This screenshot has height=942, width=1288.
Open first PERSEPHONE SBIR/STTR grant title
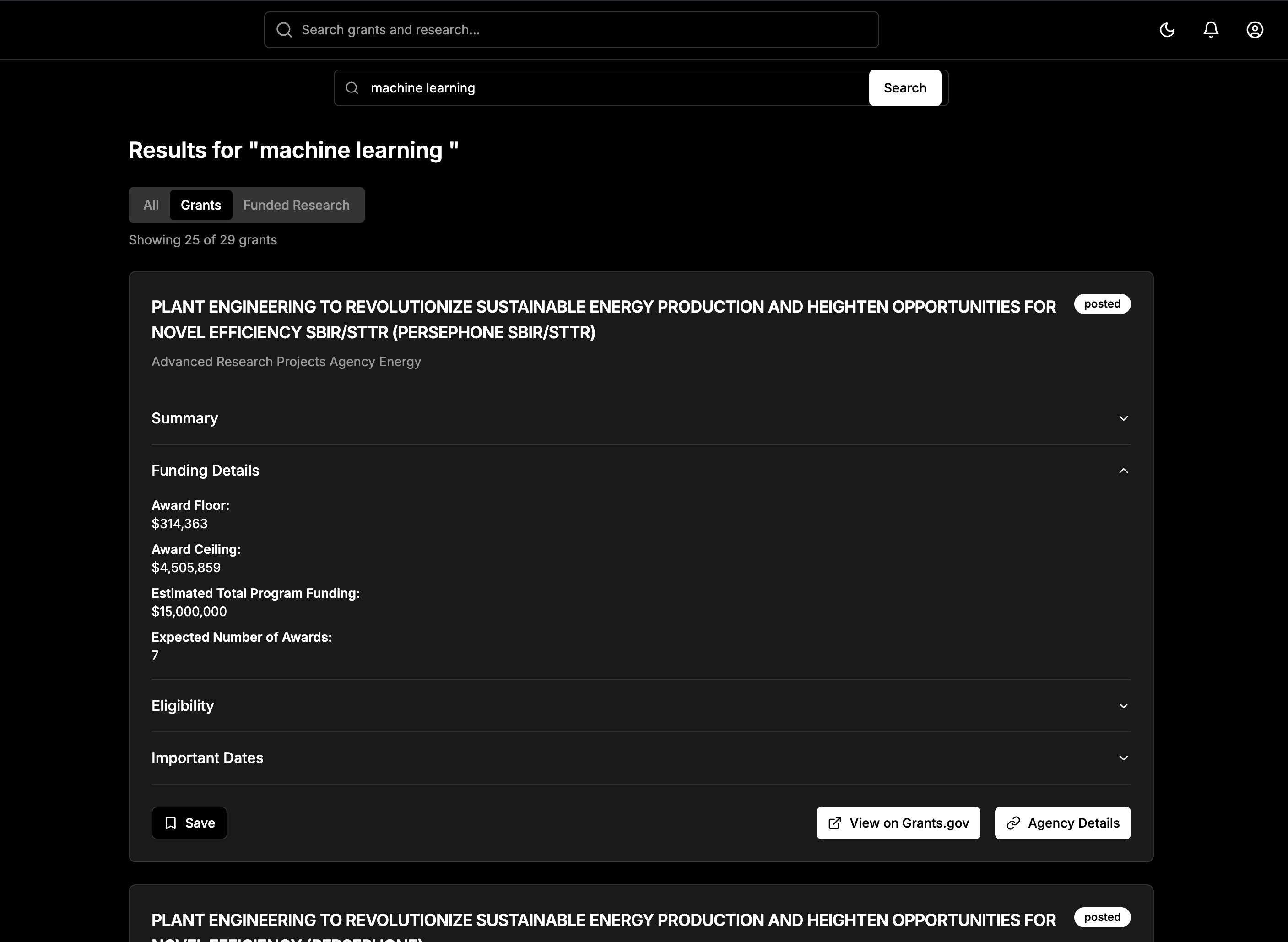(603, 319)
